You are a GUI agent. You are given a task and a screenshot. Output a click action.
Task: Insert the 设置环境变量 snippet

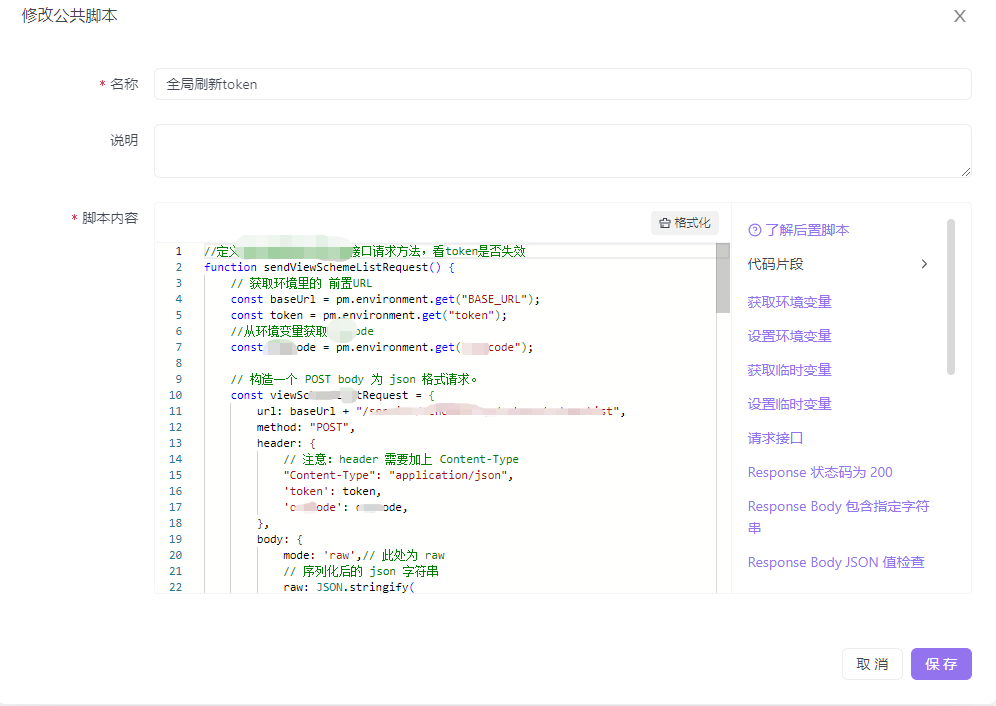click(790, 336)
